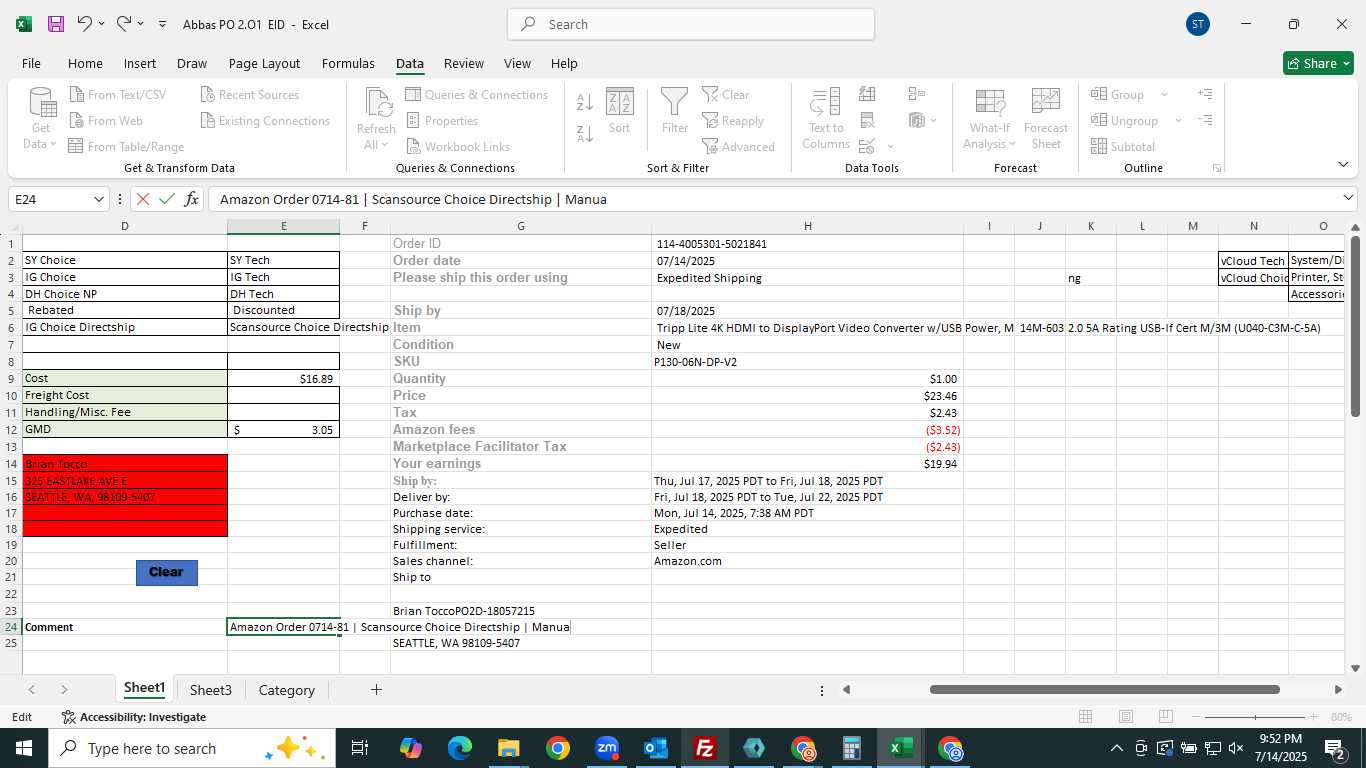Open Recent Sources

click(249, 95)
